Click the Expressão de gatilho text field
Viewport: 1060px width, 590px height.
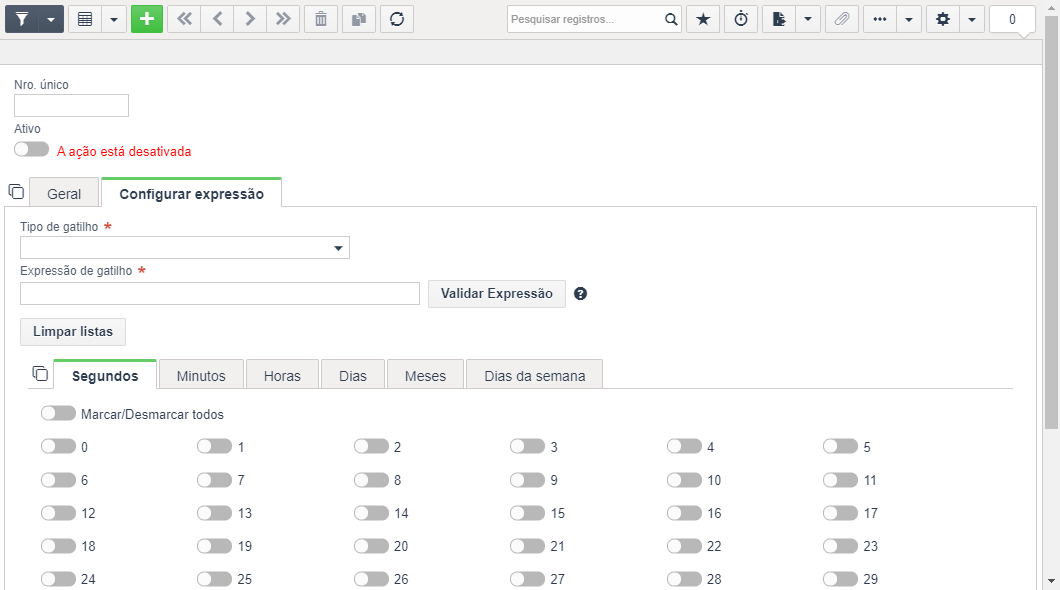[220, 293]
